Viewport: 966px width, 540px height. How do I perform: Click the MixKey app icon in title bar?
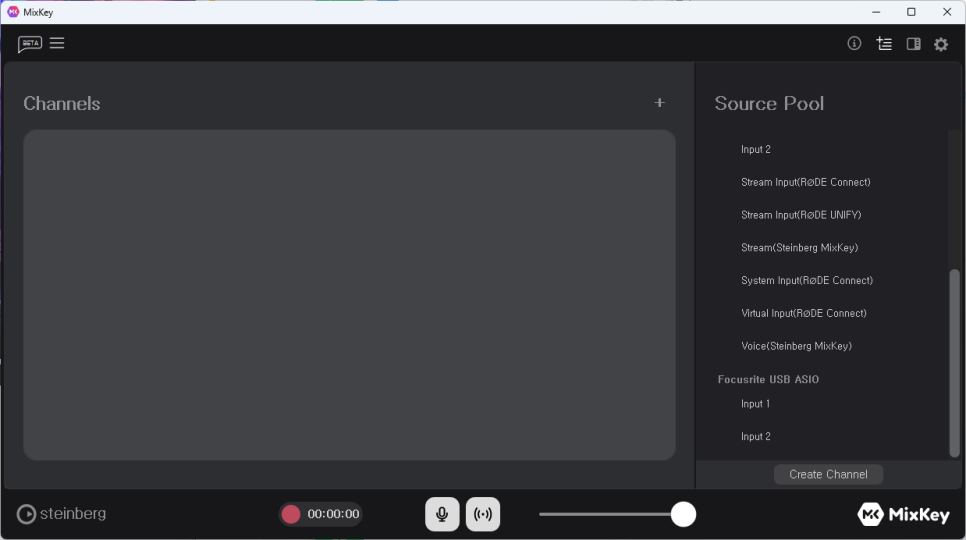pos(13,12)
